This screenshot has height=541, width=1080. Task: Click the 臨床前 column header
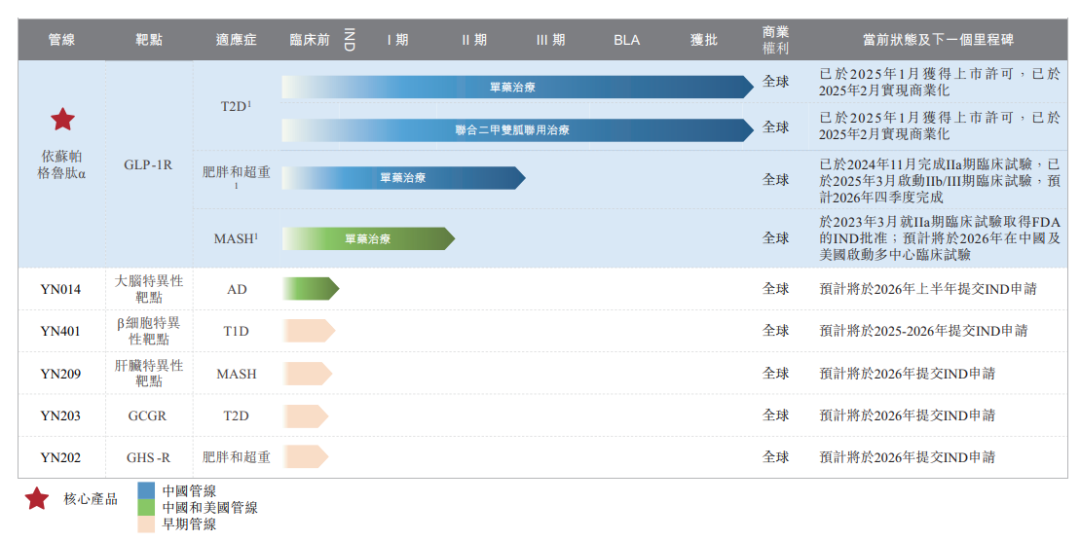tap(309, 40)
